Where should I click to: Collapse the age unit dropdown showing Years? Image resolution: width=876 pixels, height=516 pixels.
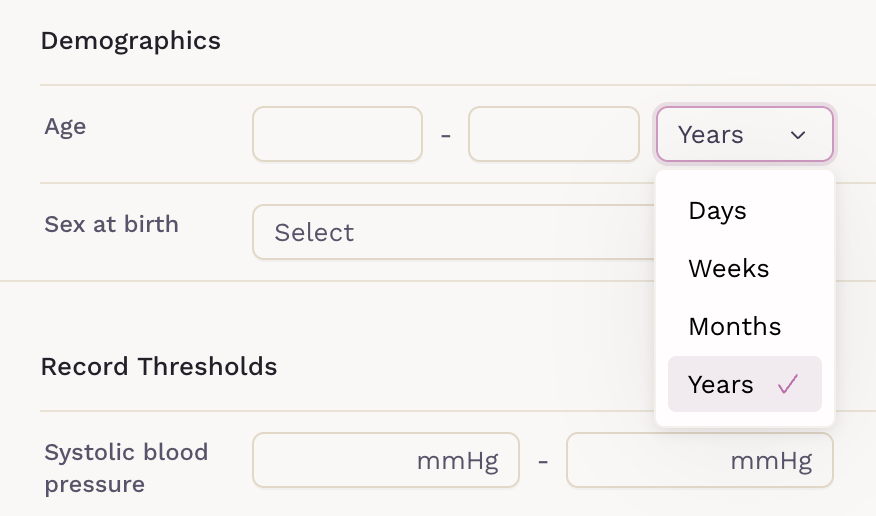tap(745, 135)
